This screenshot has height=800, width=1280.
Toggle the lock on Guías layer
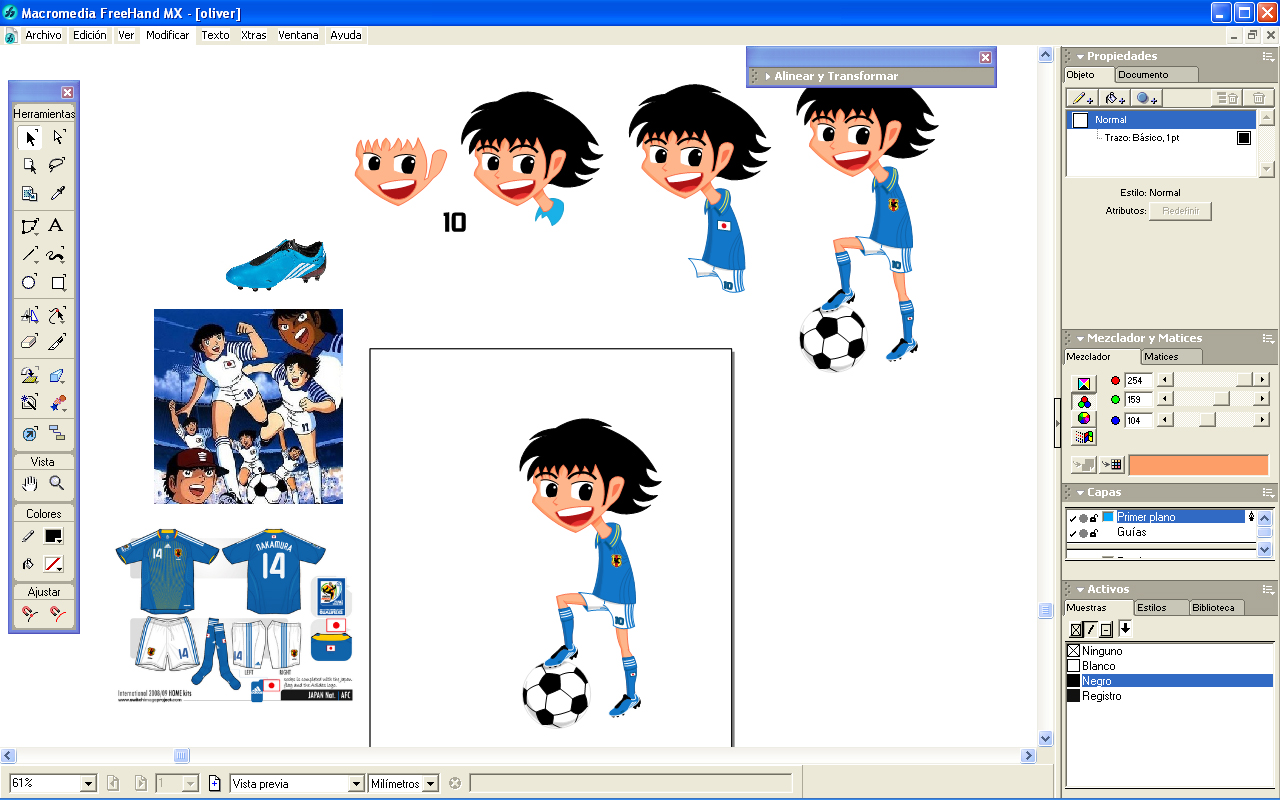tap(1094, 533)
